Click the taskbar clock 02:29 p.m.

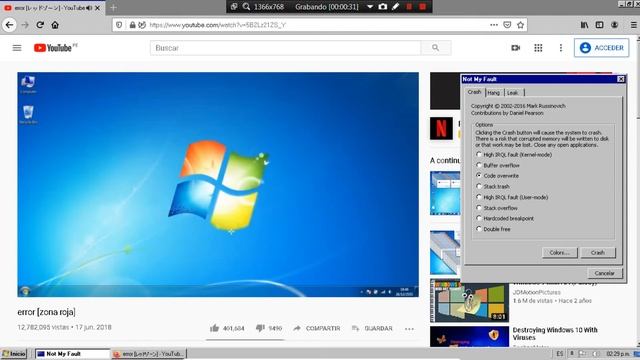pos(618,354)
